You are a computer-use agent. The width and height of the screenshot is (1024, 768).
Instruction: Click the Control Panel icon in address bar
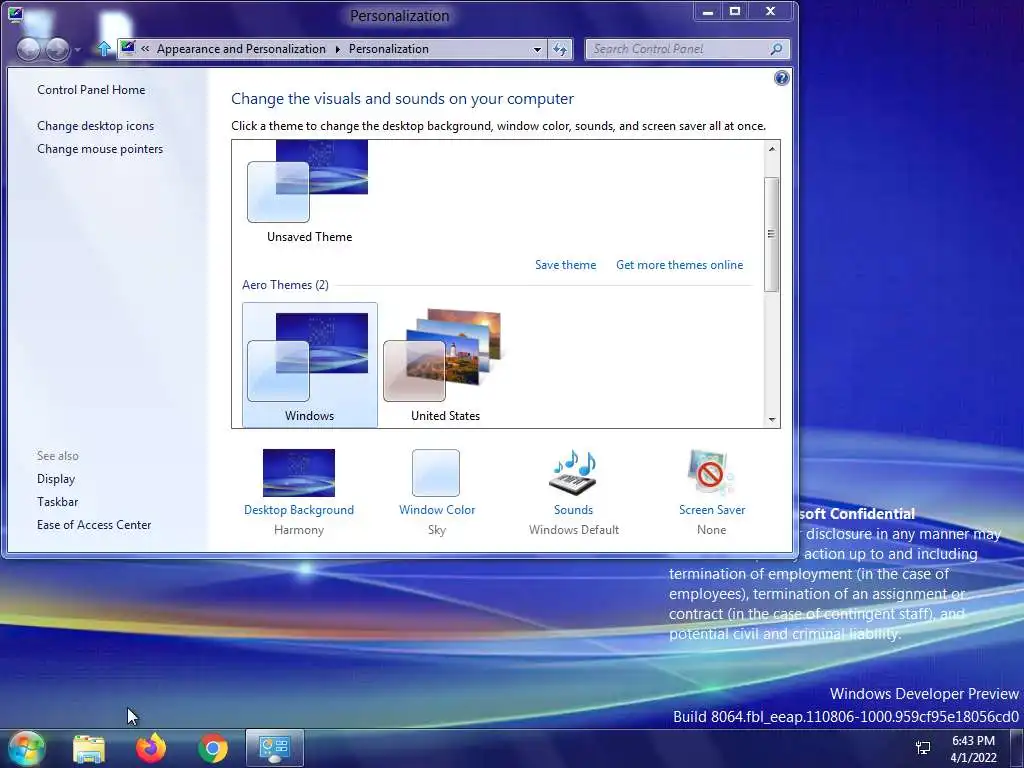(x=128, y=48)
